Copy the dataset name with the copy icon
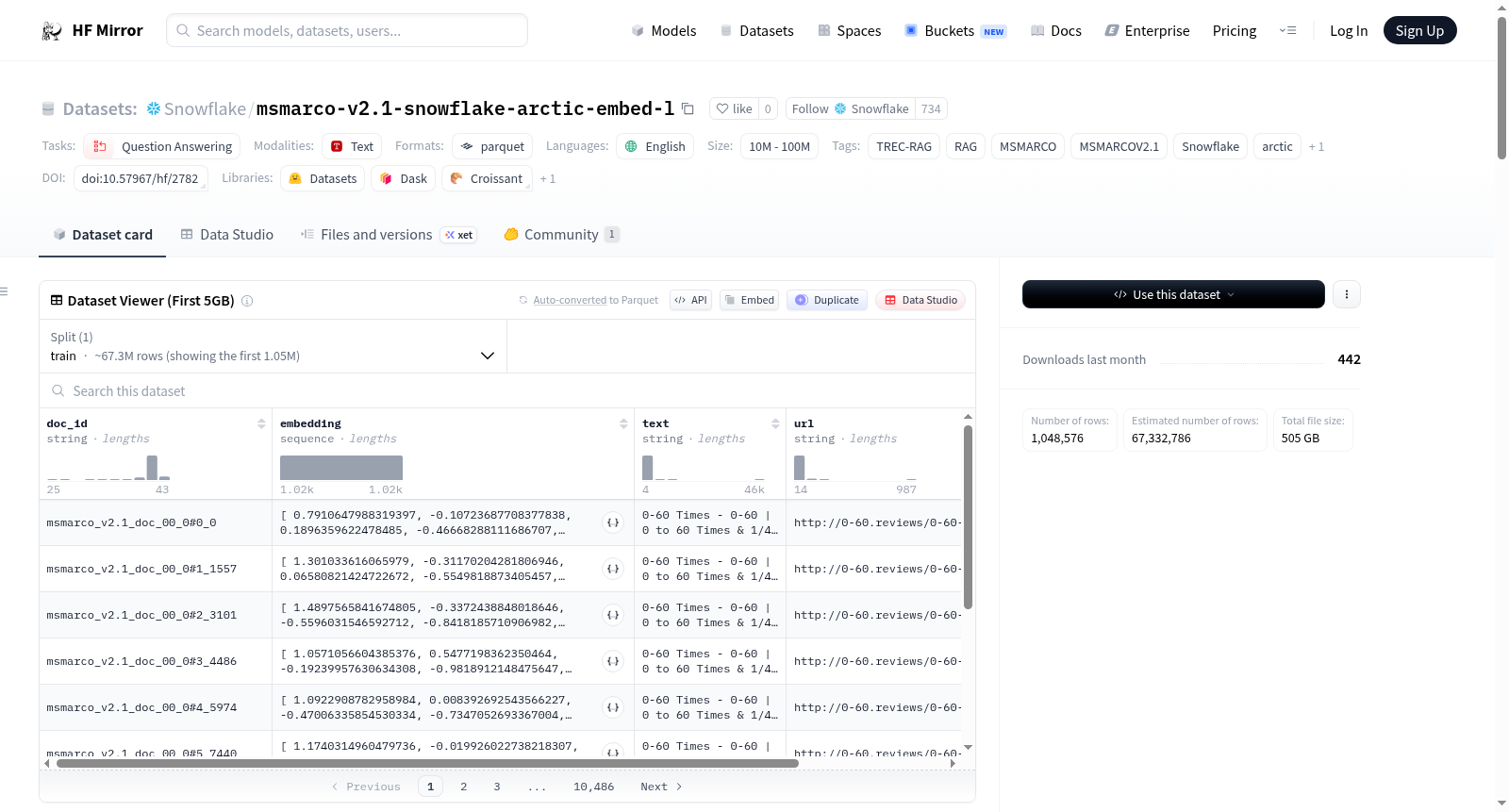This screenshot has height=812, width=1509. [688, 108]
